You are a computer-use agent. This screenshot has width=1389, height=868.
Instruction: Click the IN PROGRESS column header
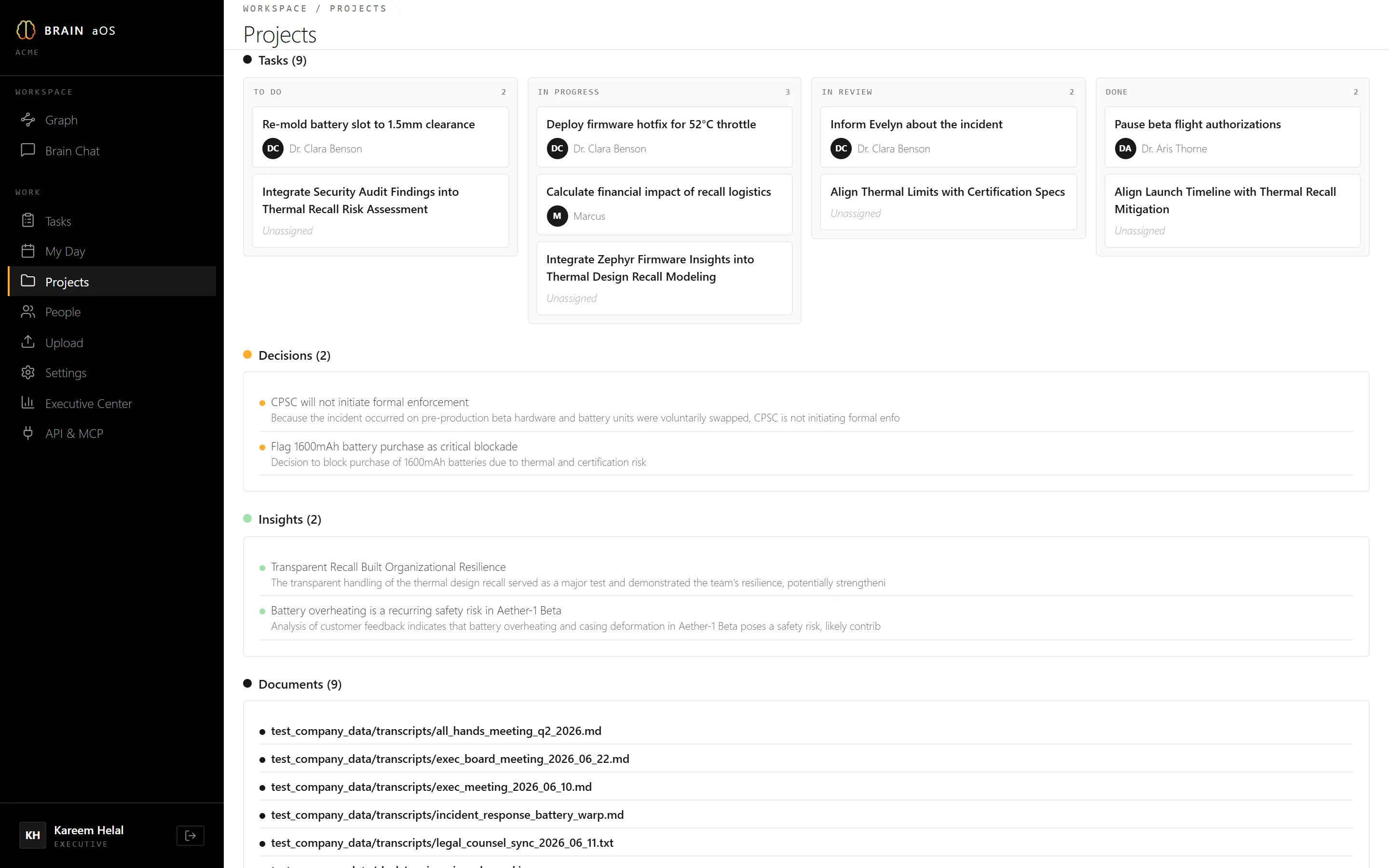point(568,92)
